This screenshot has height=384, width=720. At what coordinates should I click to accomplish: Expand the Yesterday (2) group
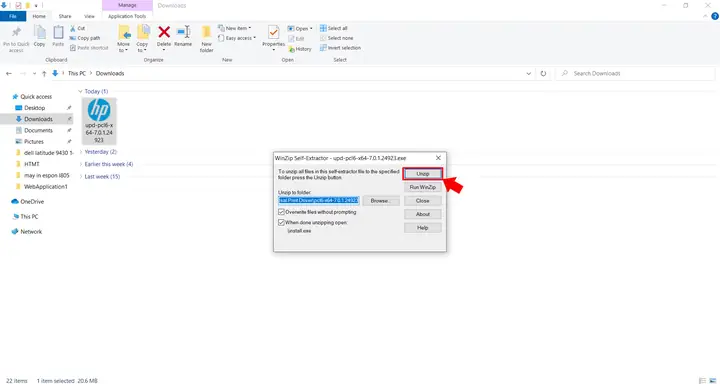(x=99, y=152)
